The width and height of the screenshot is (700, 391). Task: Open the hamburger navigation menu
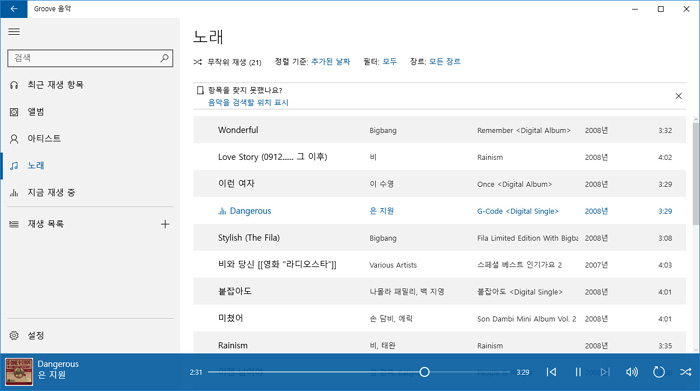pos(14,32)
